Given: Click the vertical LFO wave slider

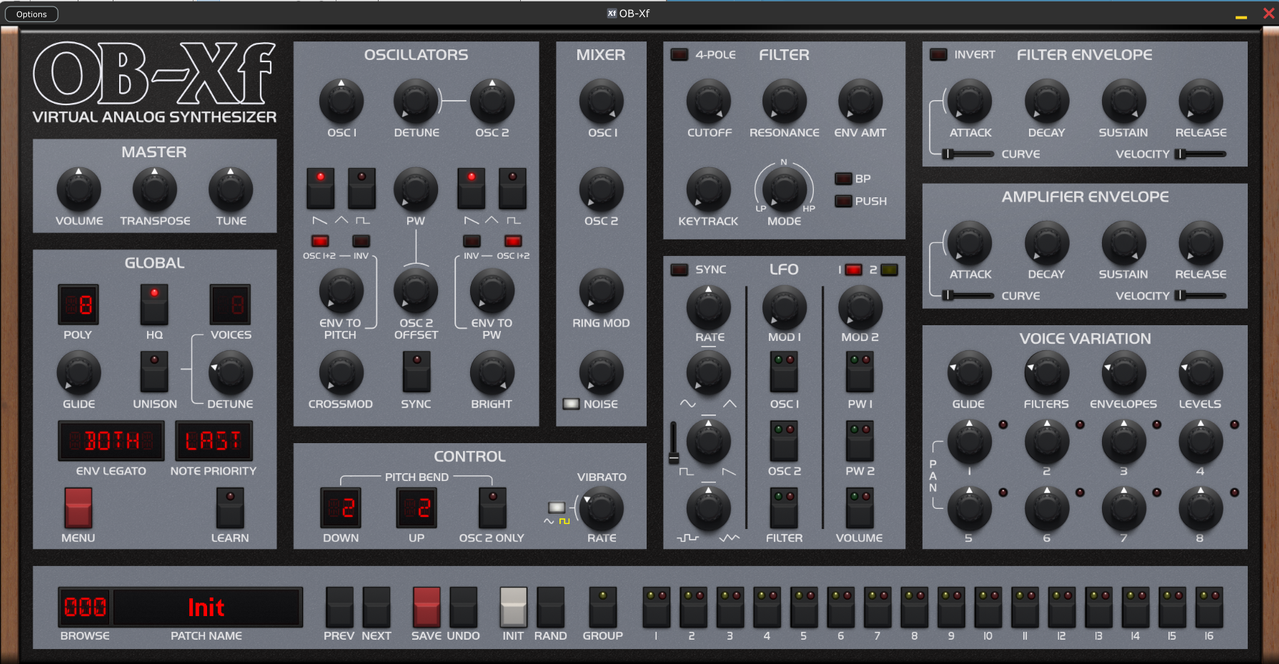Looking at the screenshot, I should click(674, 443).
